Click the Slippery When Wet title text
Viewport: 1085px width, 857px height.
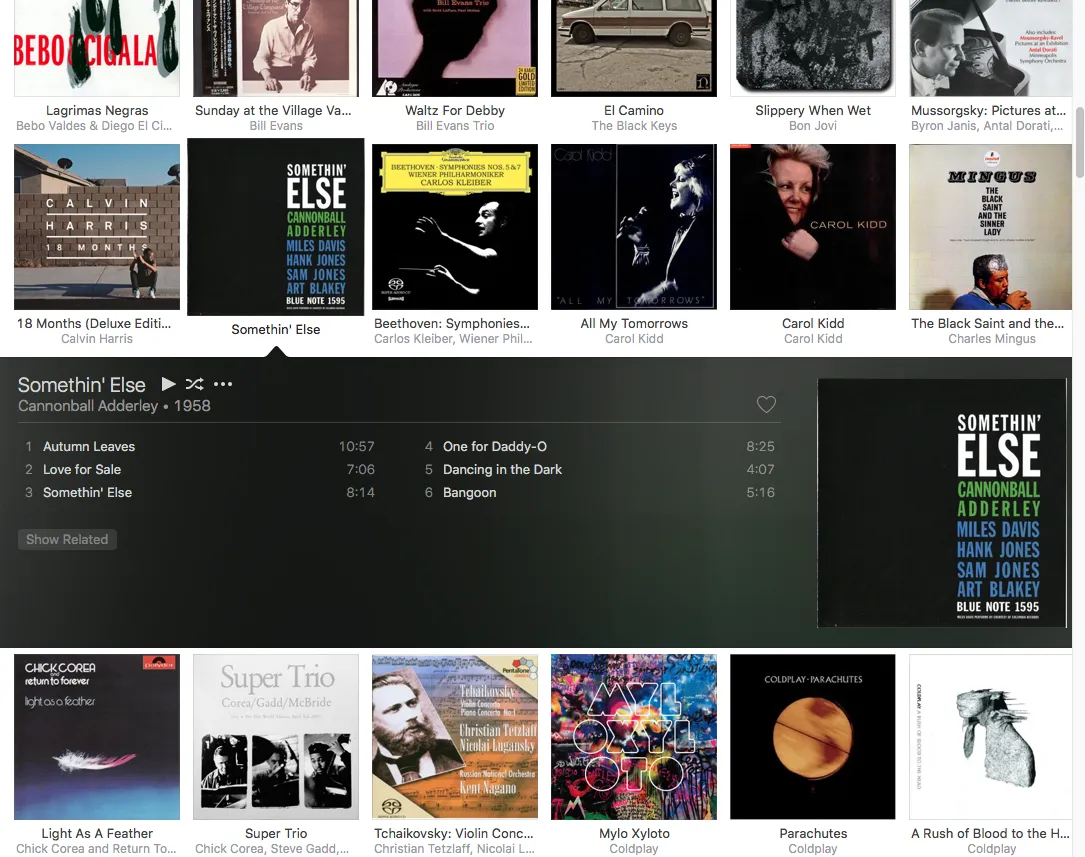tap(813, 111)
